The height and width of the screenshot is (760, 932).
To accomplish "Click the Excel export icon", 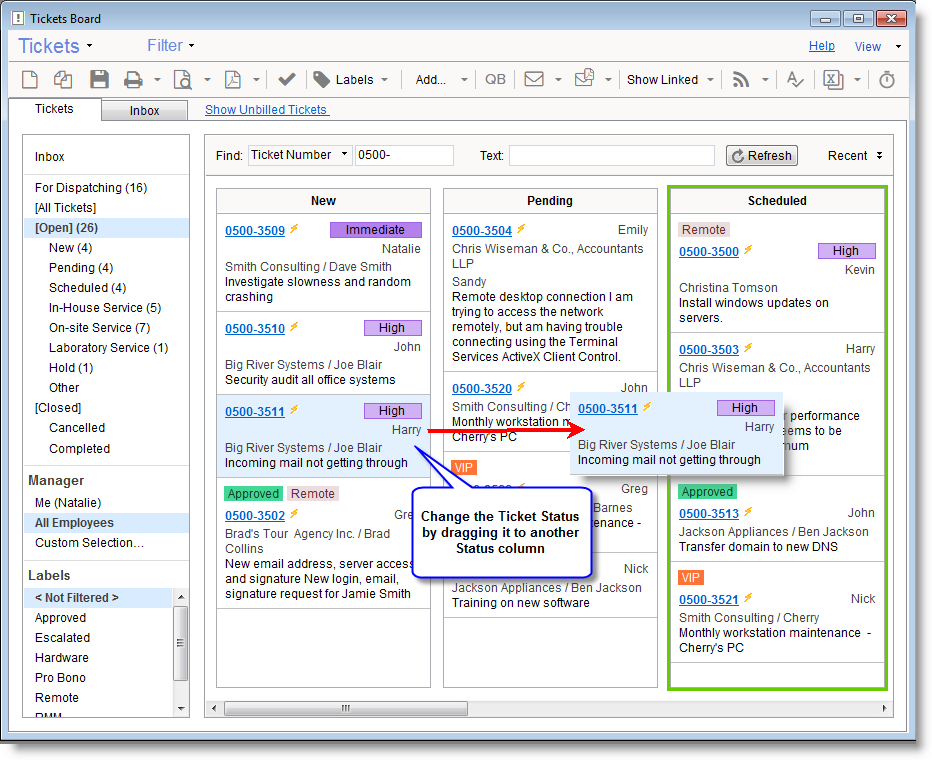I will [x=833, y=80].
